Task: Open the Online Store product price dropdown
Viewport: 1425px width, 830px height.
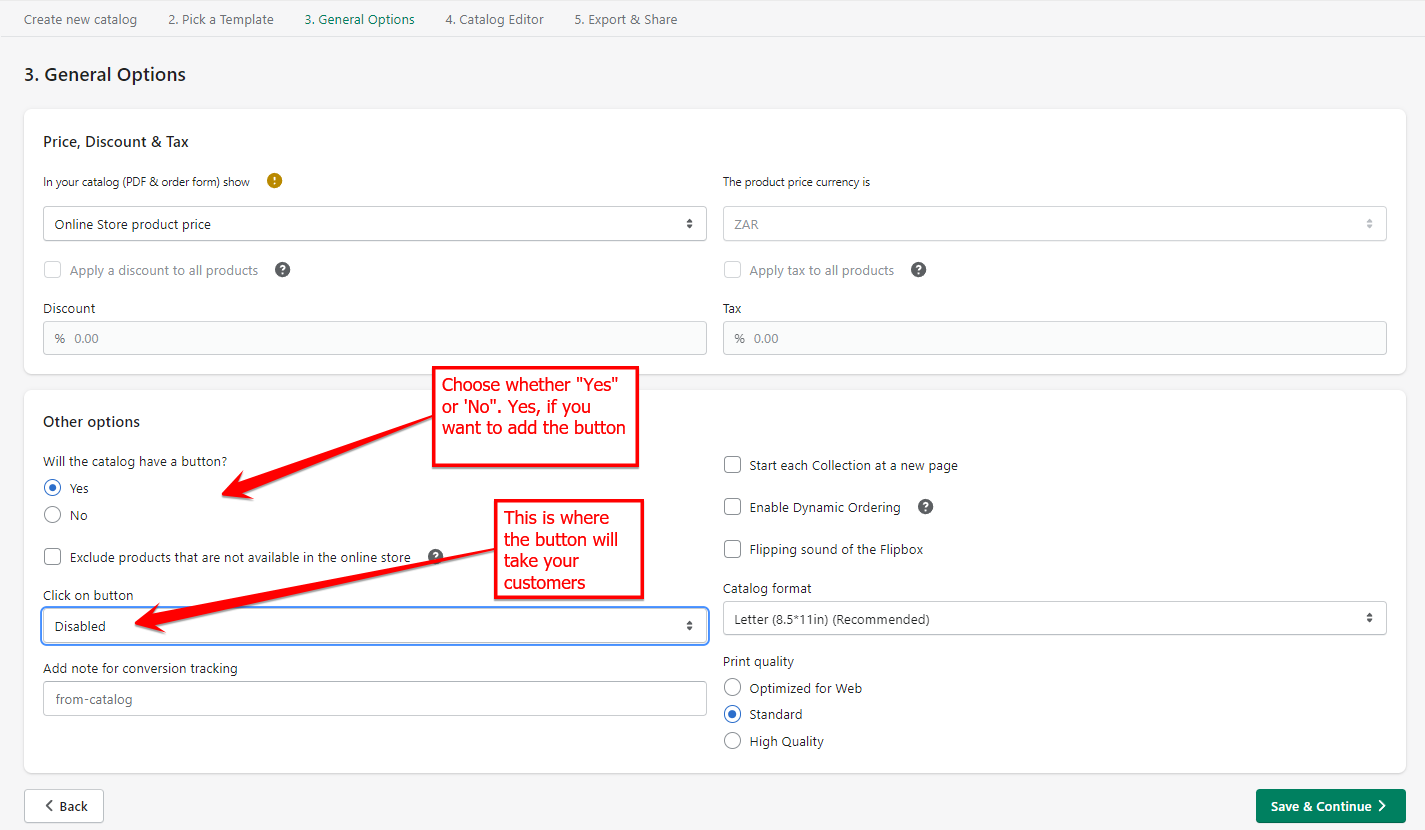Action: (x=374, y=224)
